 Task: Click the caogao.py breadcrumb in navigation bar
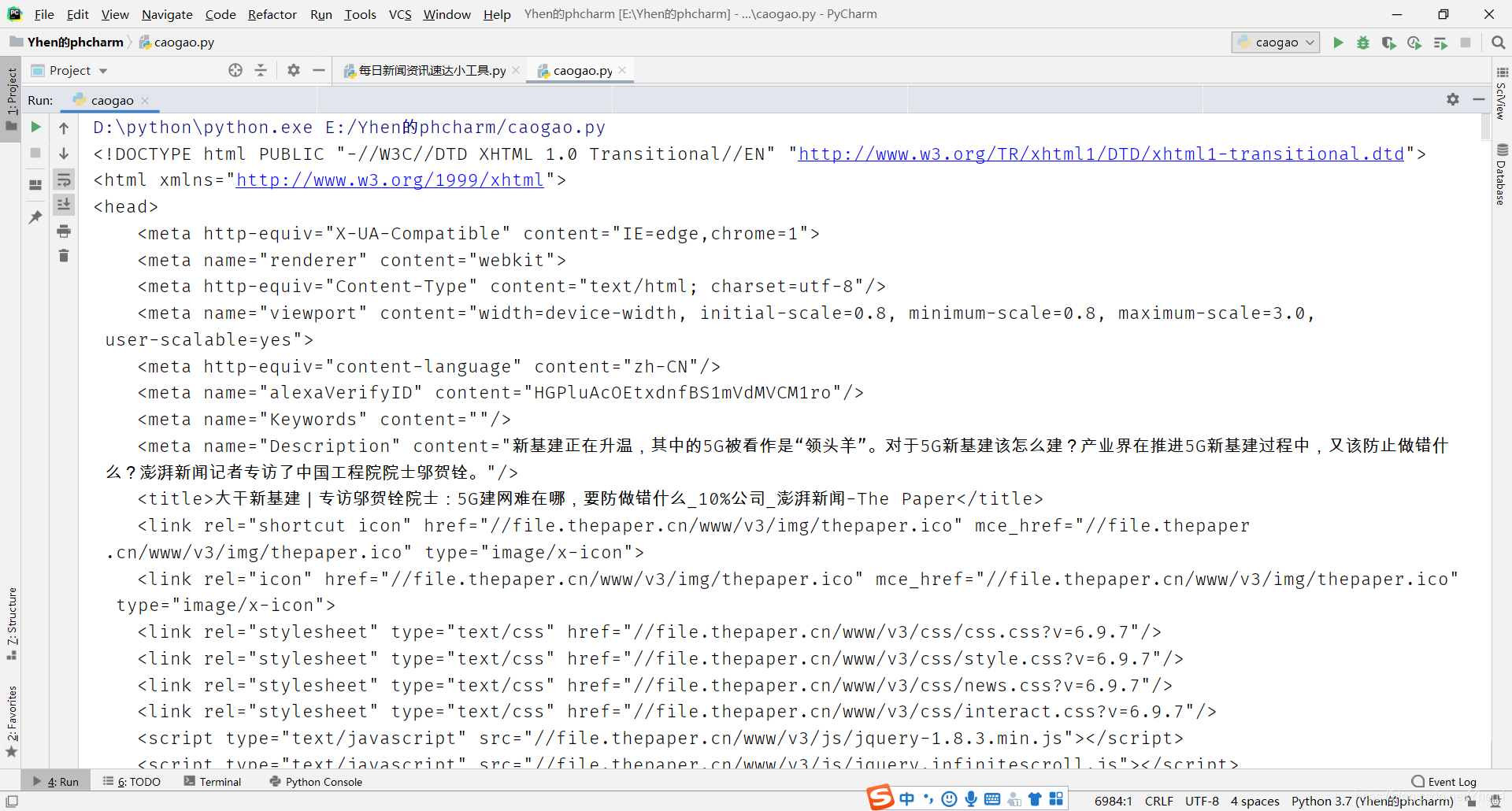pyautogui.click(x=177, y=43)
